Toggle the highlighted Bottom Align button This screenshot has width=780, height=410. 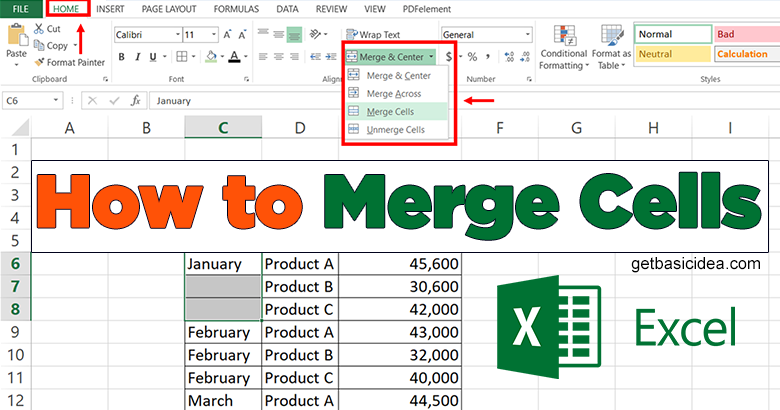click(294, 34)
